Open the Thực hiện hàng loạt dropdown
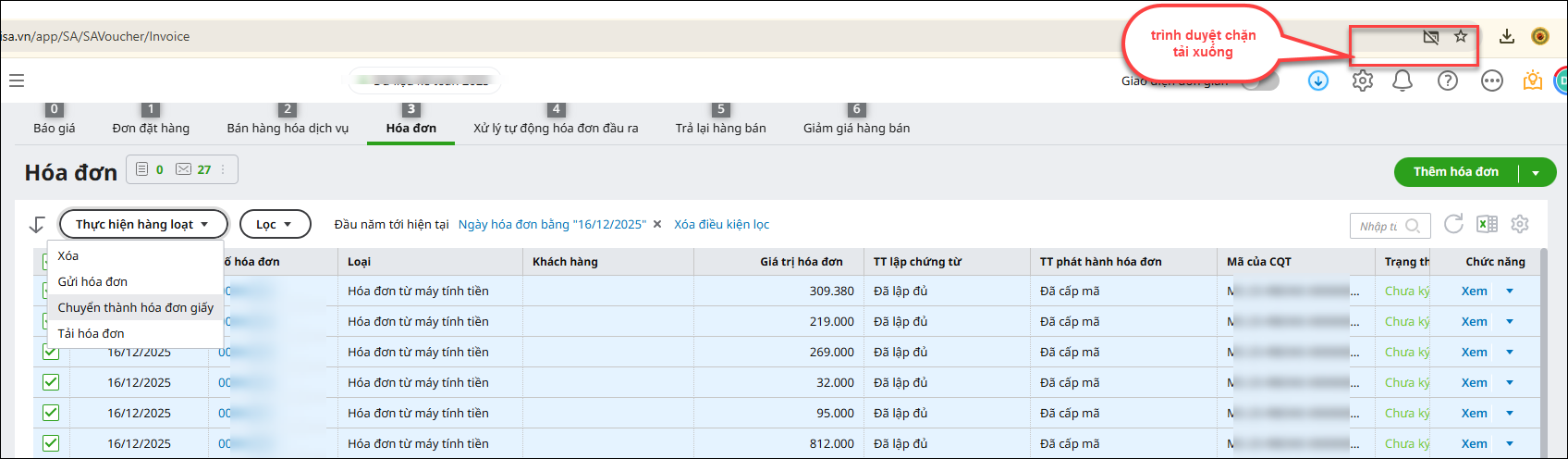The width and height of the screenshot is (1568, 459). point(143,224)
